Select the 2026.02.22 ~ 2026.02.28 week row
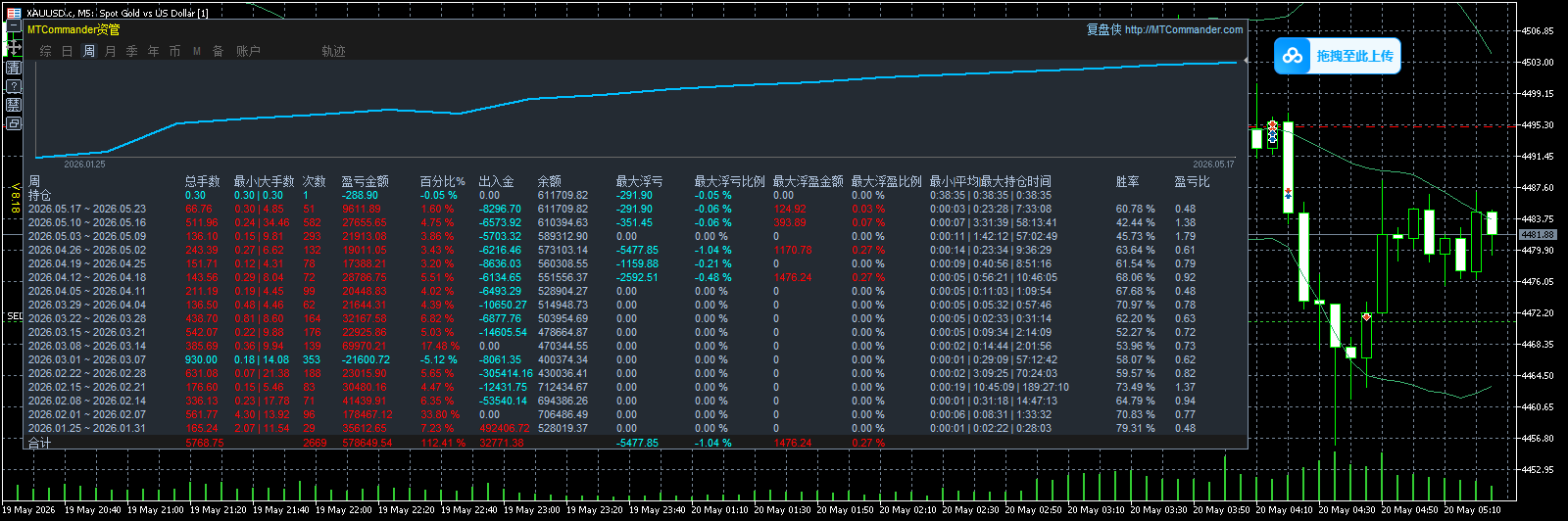The width and height of the screenshot is (1568, 521). (x=635, y=373)
